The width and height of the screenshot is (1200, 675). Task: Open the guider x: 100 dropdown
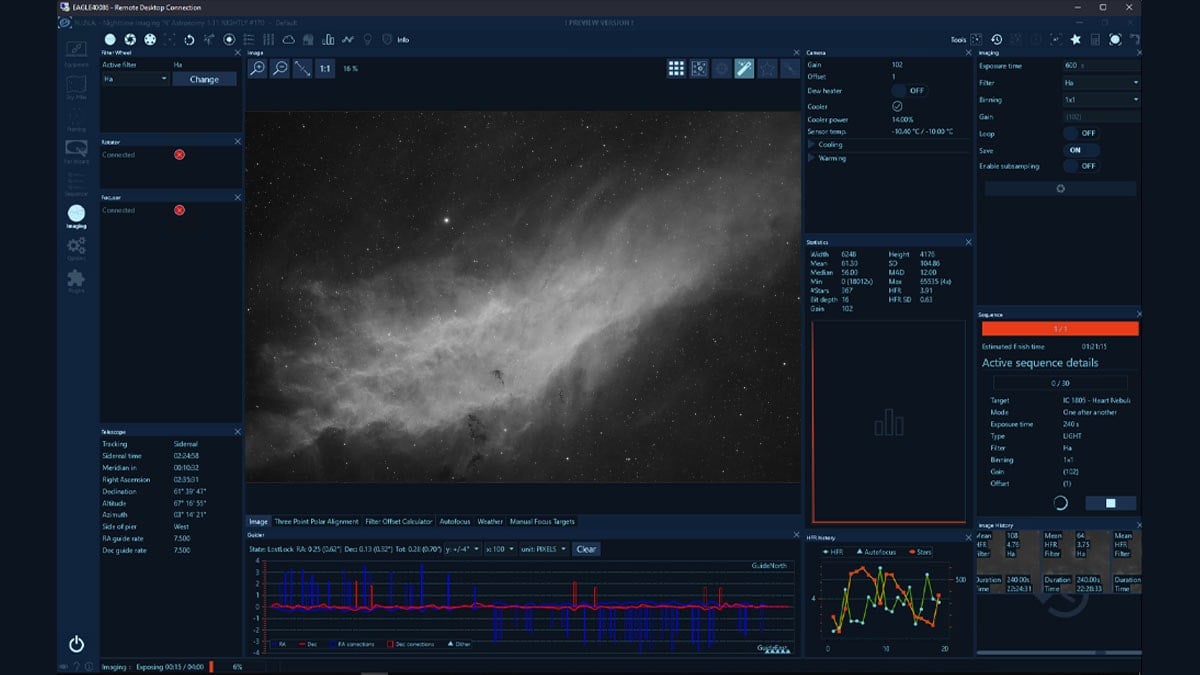498,549
